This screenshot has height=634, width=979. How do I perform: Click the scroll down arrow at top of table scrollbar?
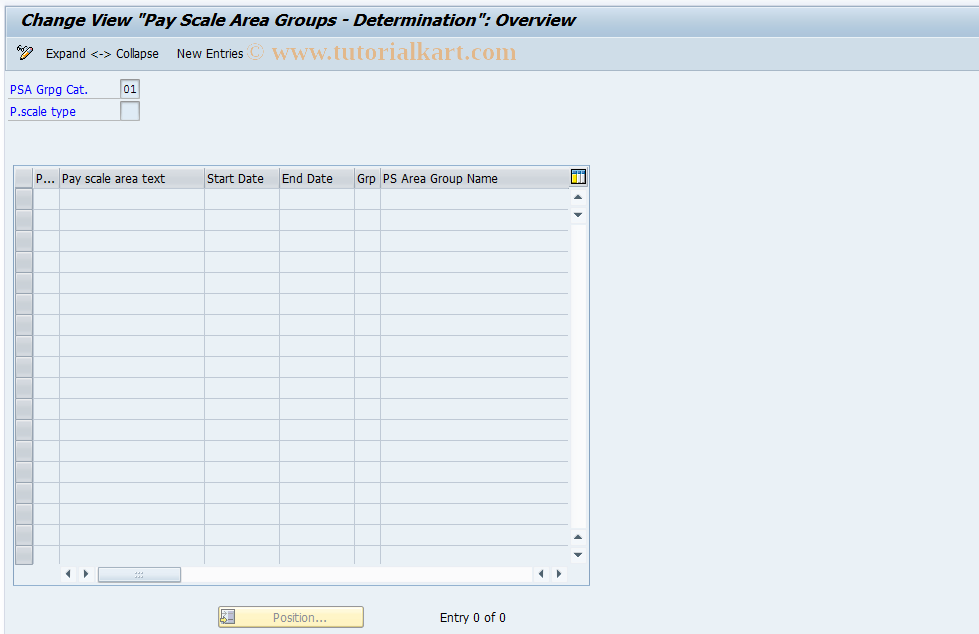[x=578, y=215]
